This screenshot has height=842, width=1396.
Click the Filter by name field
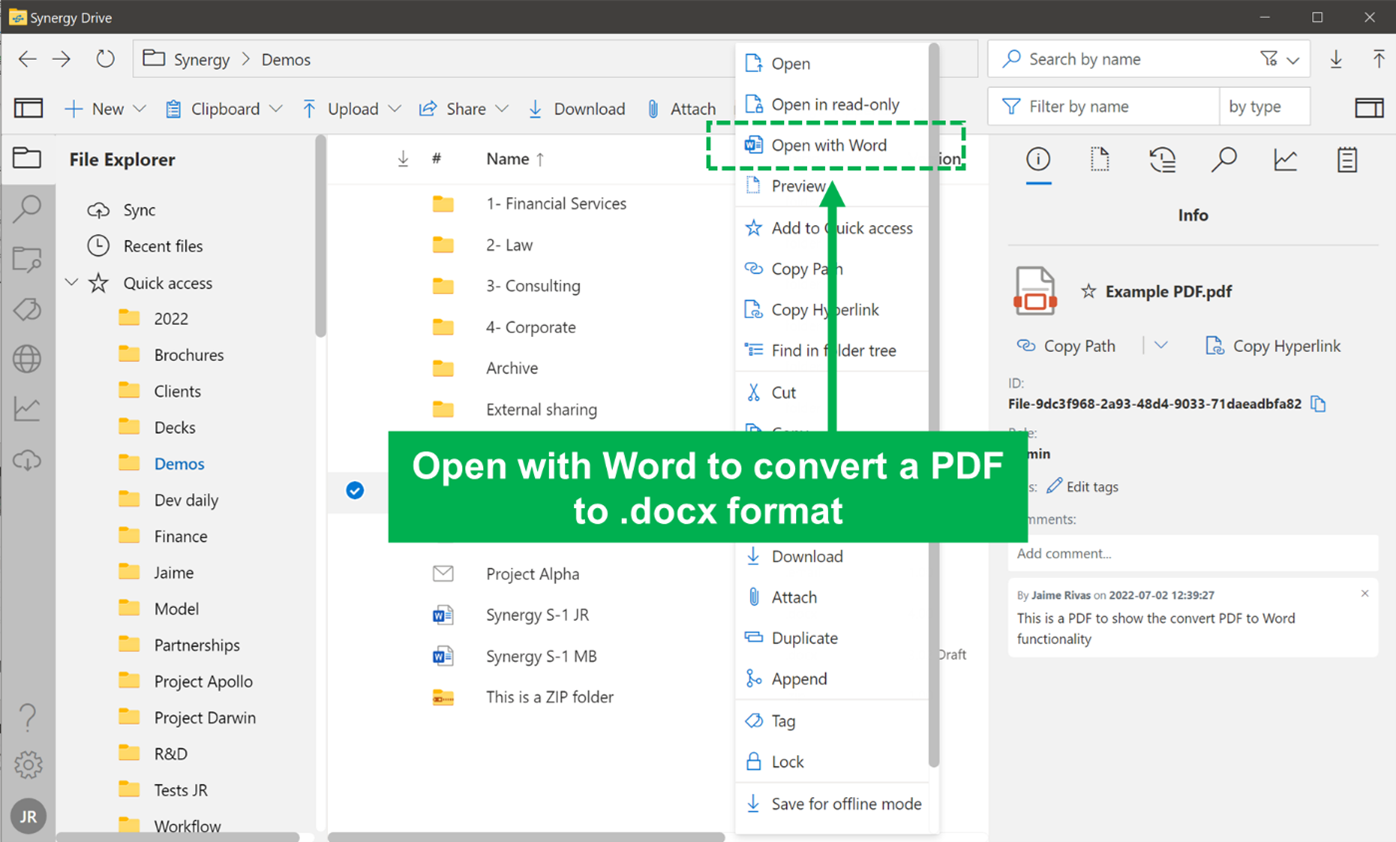(1103, 107)
